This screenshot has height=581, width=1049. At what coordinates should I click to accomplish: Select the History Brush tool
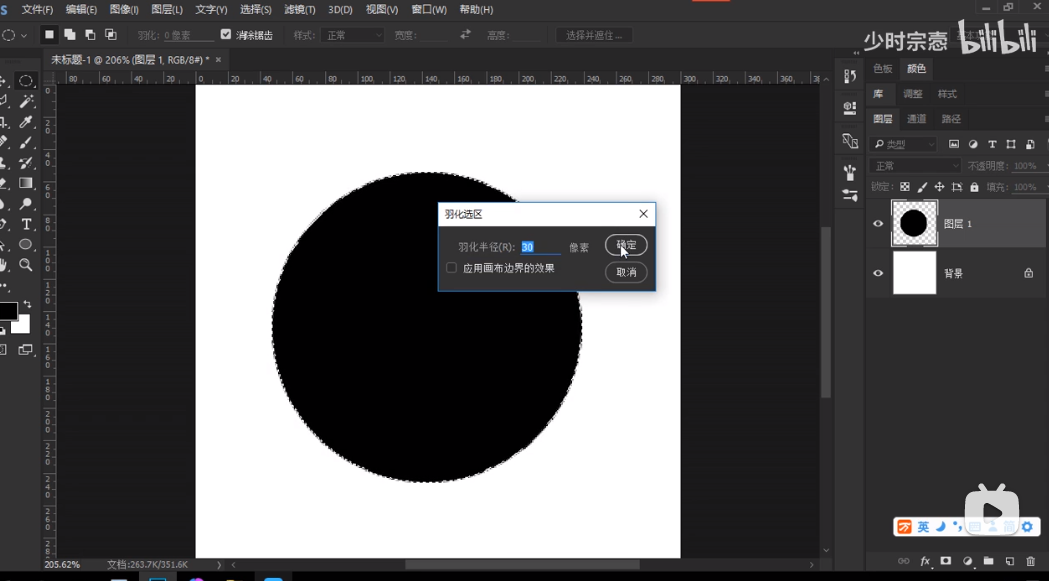(x=26, y=163)
